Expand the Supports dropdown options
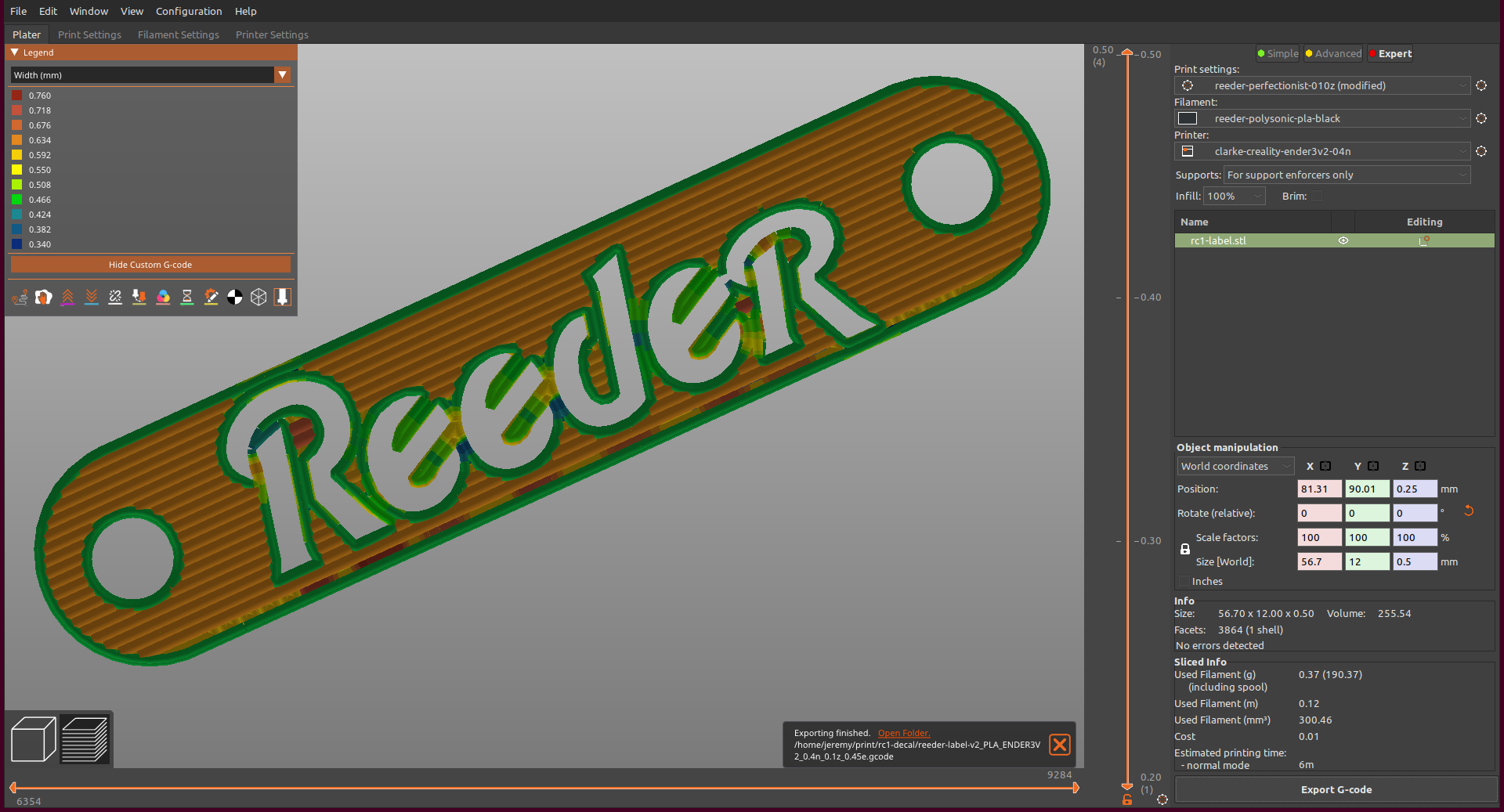This screenshot has height=812, width=1504. 1463,175
